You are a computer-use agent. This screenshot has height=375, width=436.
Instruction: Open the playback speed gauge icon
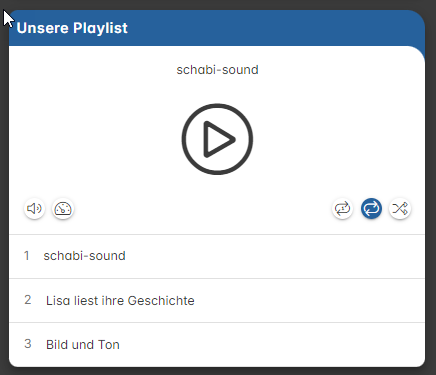tap(63, 209)
